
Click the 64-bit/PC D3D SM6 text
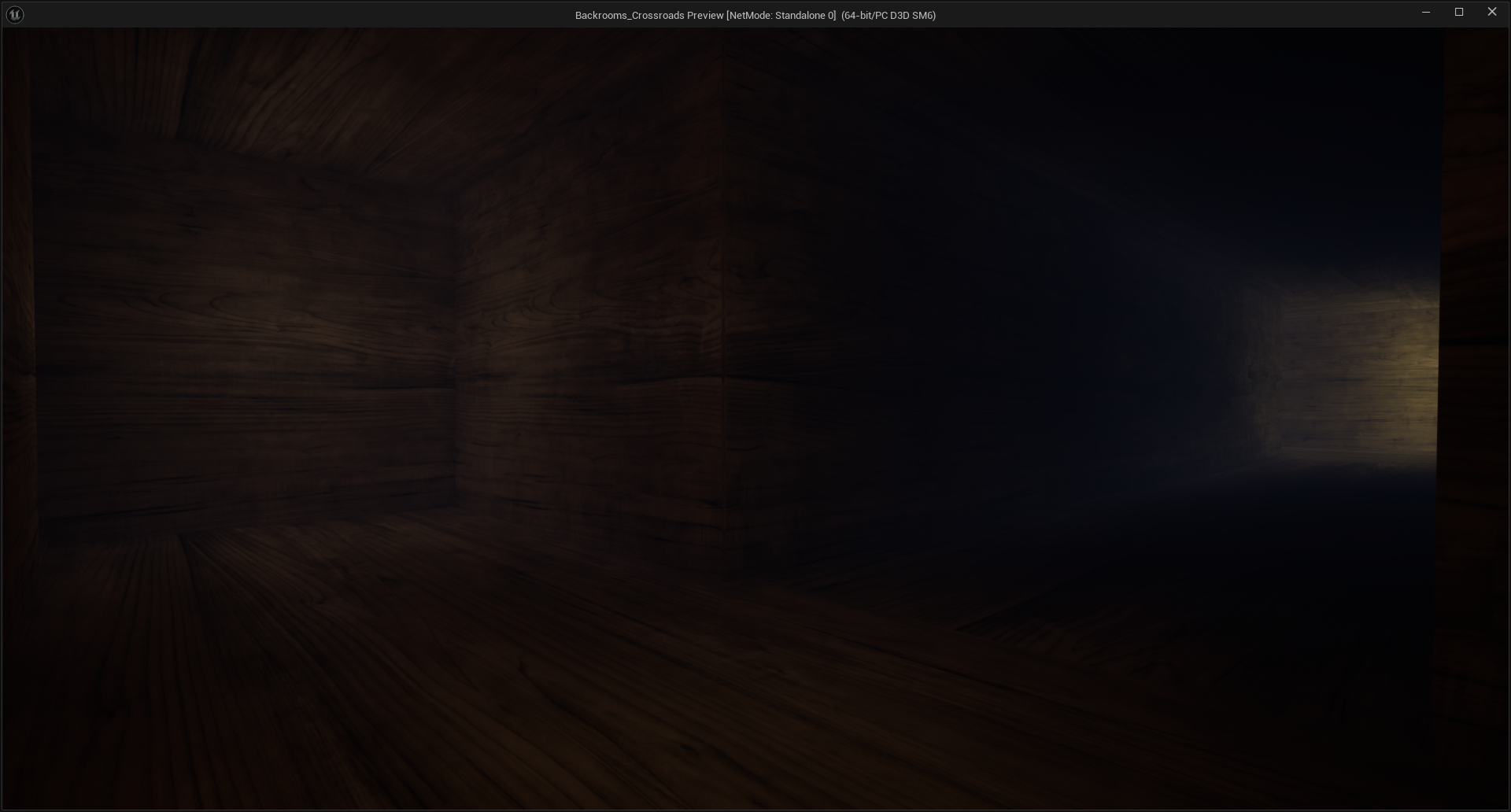888,16
